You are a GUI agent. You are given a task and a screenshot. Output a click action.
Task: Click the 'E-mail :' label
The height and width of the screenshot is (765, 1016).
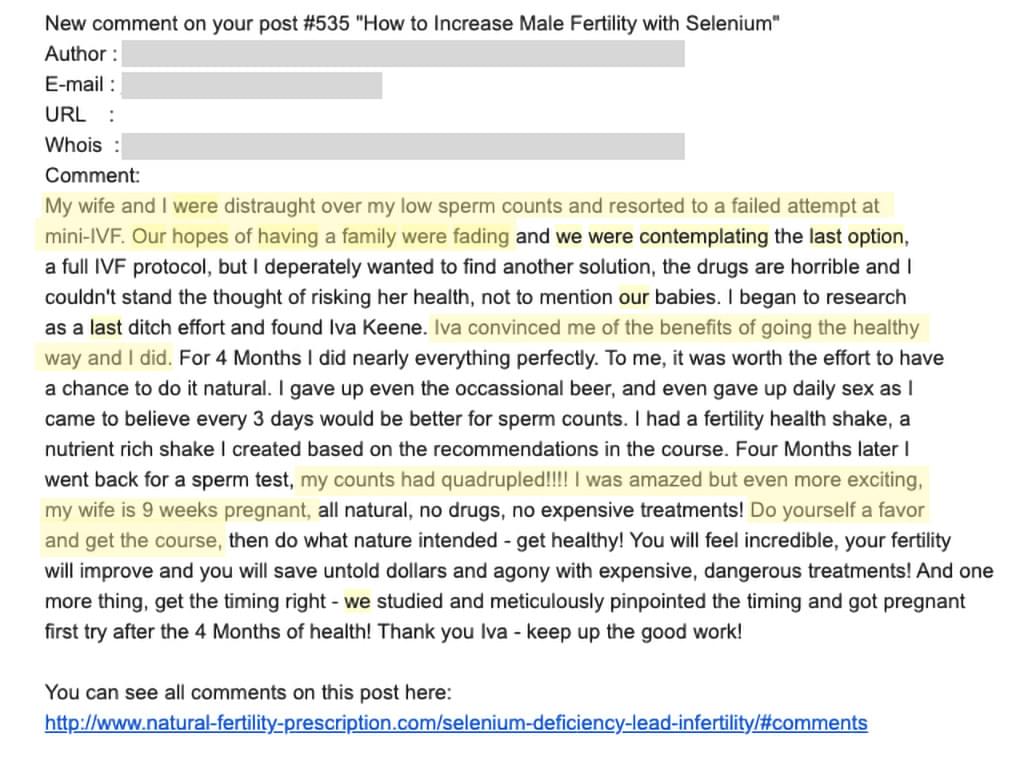click(x=80, y=84)
